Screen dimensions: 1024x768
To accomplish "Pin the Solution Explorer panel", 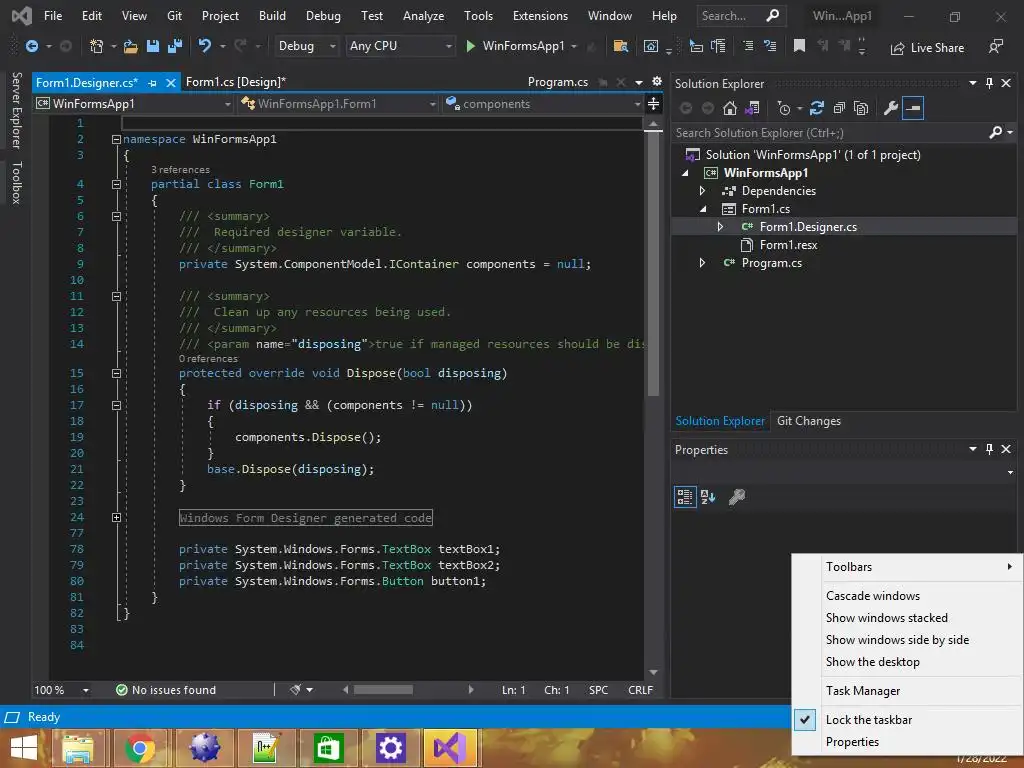I will (989, 83).
